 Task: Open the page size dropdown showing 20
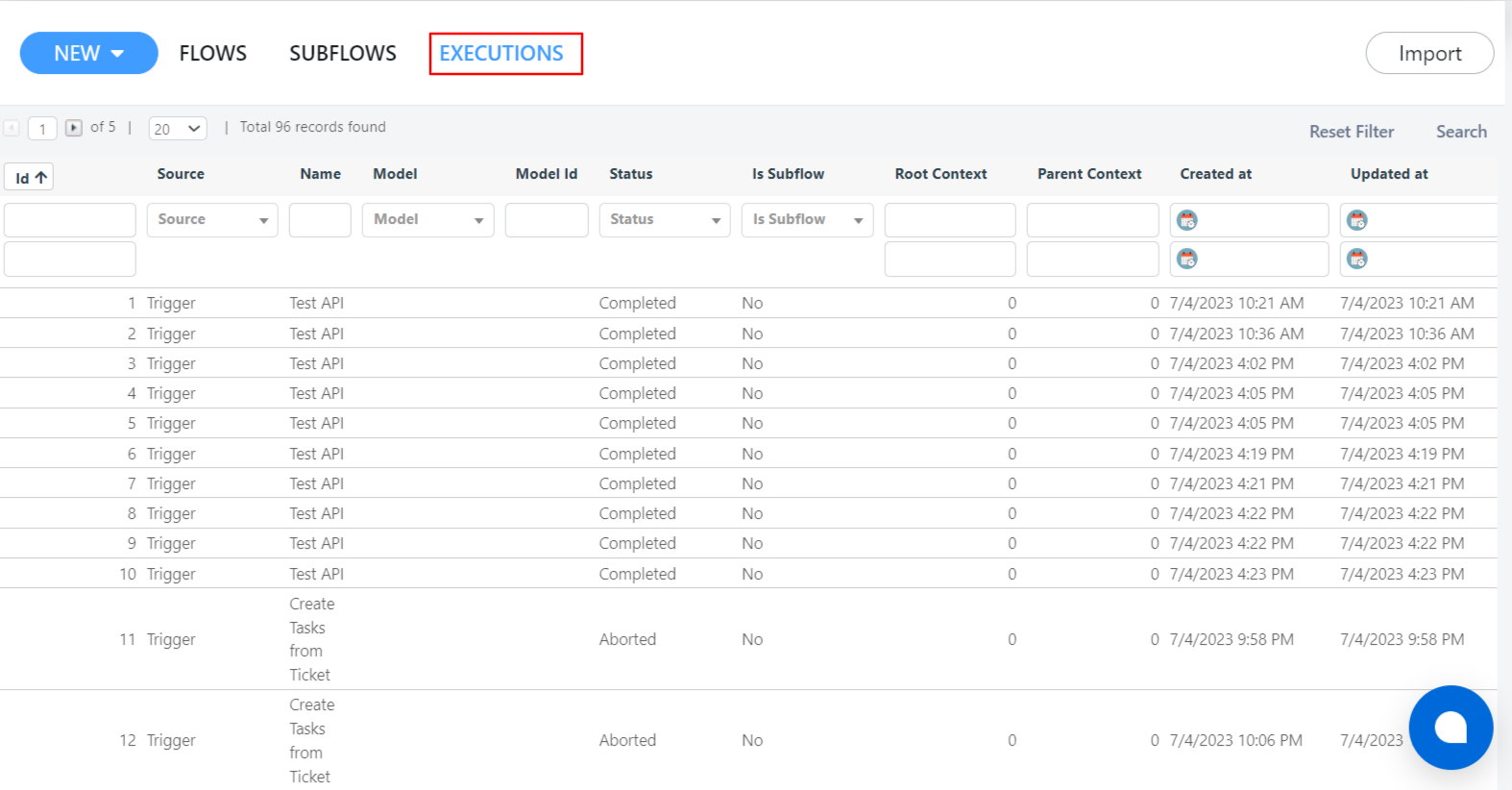pyautogui.click(x=178, y=128)
